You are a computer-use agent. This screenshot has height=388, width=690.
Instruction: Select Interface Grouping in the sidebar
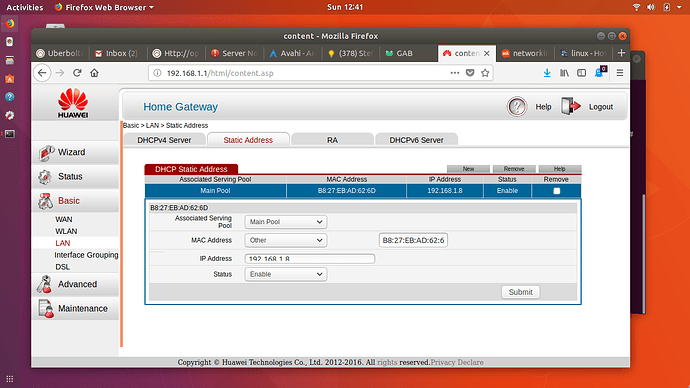(x=86, y=255)
